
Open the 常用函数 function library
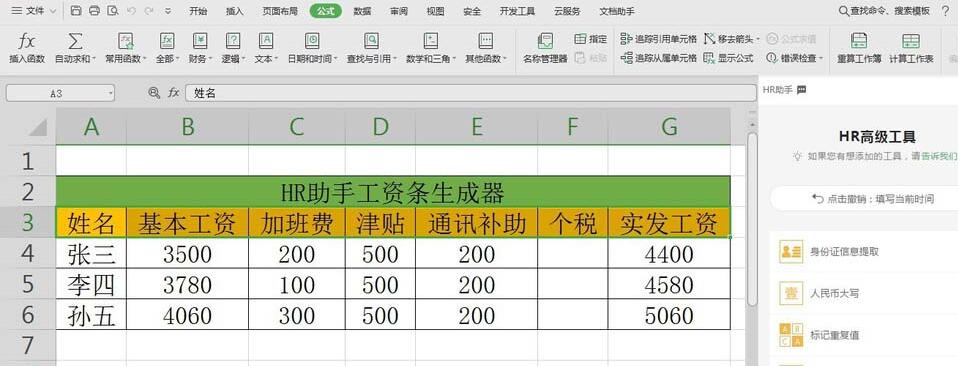pyautogui.click(x=126, y=42)
